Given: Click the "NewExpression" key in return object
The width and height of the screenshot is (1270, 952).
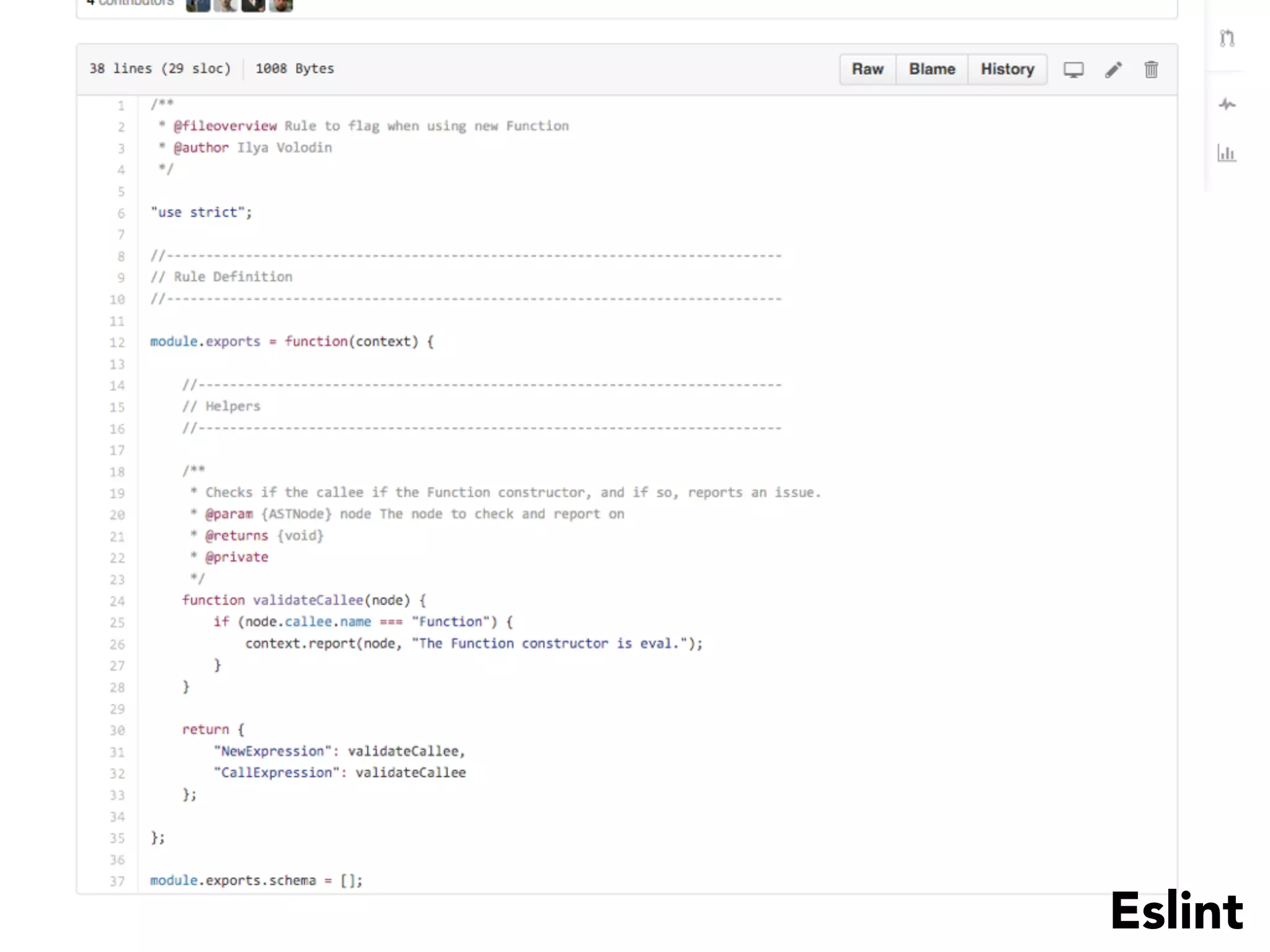Looking at the screenshot, I should tap(273, 751).
